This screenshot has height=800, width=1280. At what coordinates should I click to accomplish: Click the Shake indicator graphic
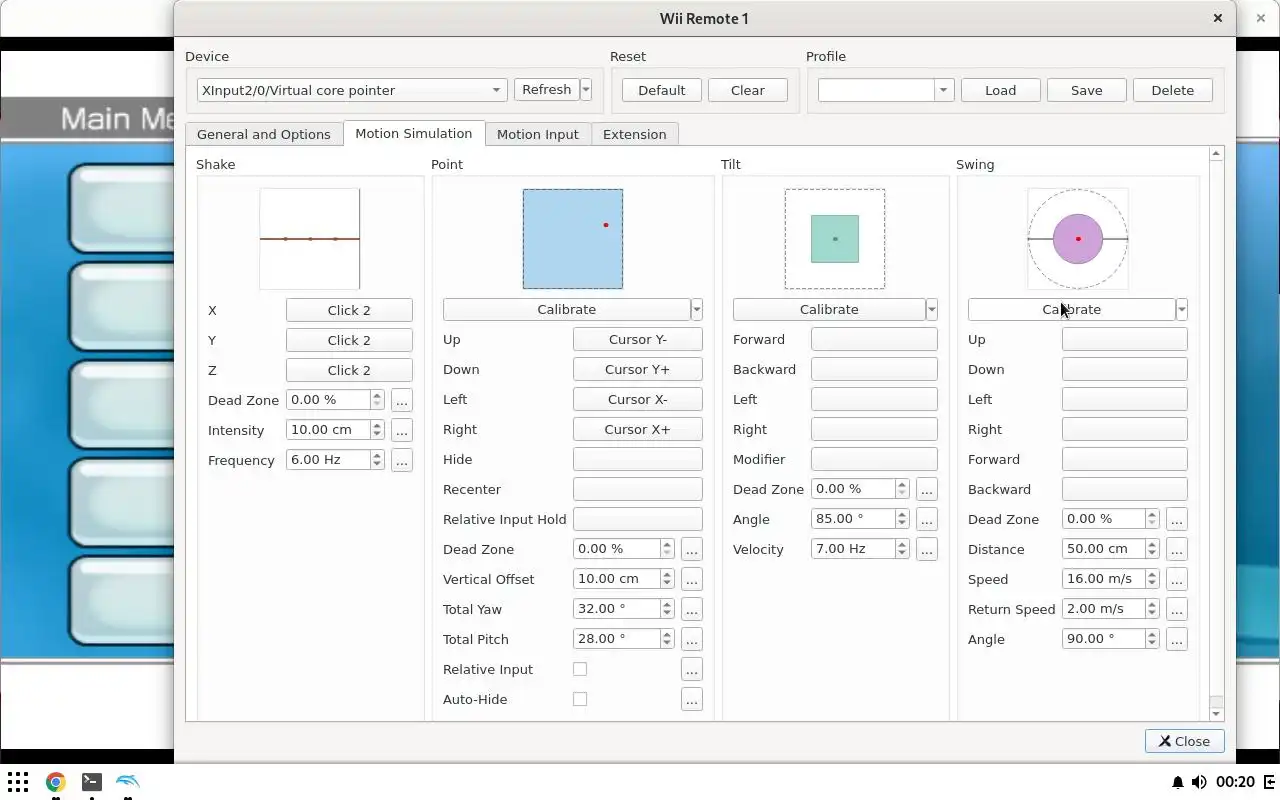point(310,239)
